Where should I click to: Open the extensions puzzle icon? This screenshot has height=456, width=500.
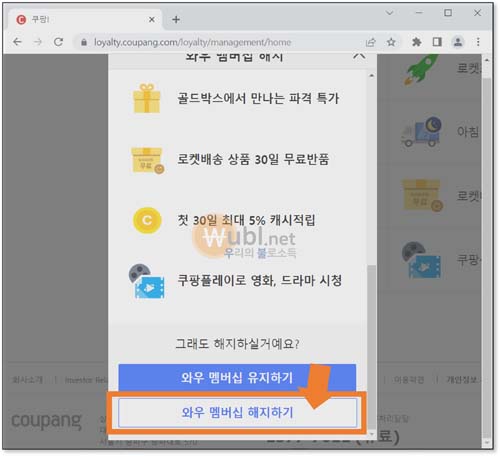(417, 42)
